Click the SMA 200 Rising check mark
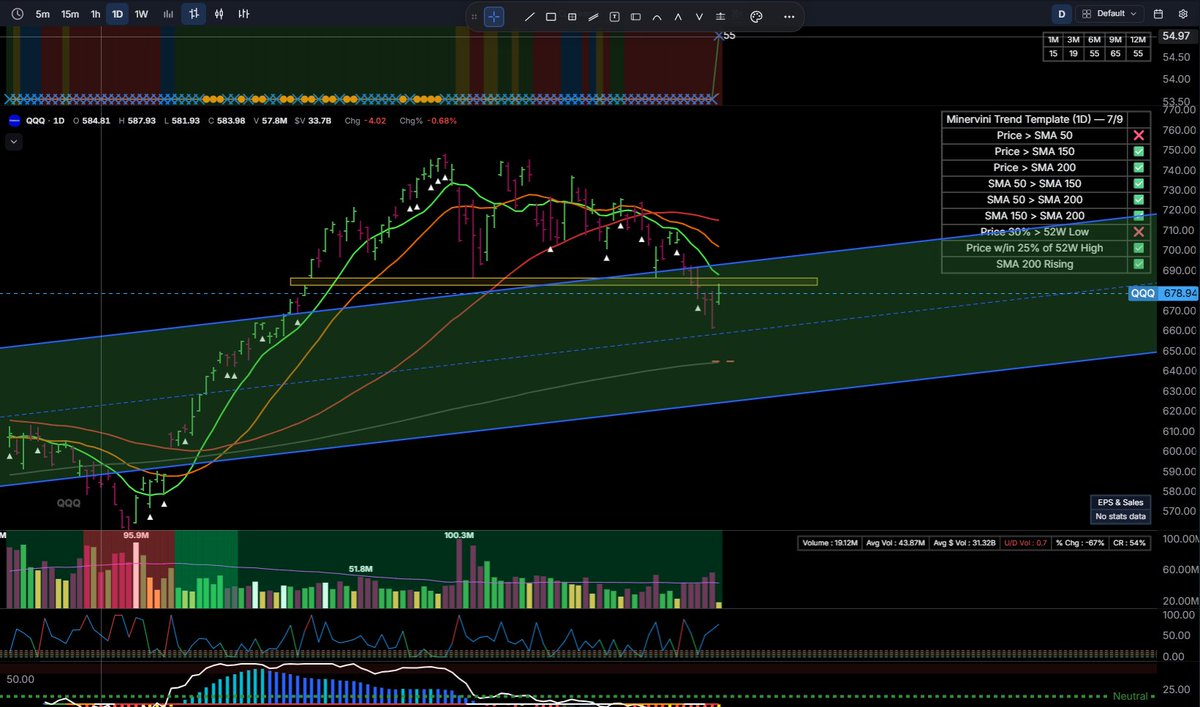 [x=1138, y=264]
